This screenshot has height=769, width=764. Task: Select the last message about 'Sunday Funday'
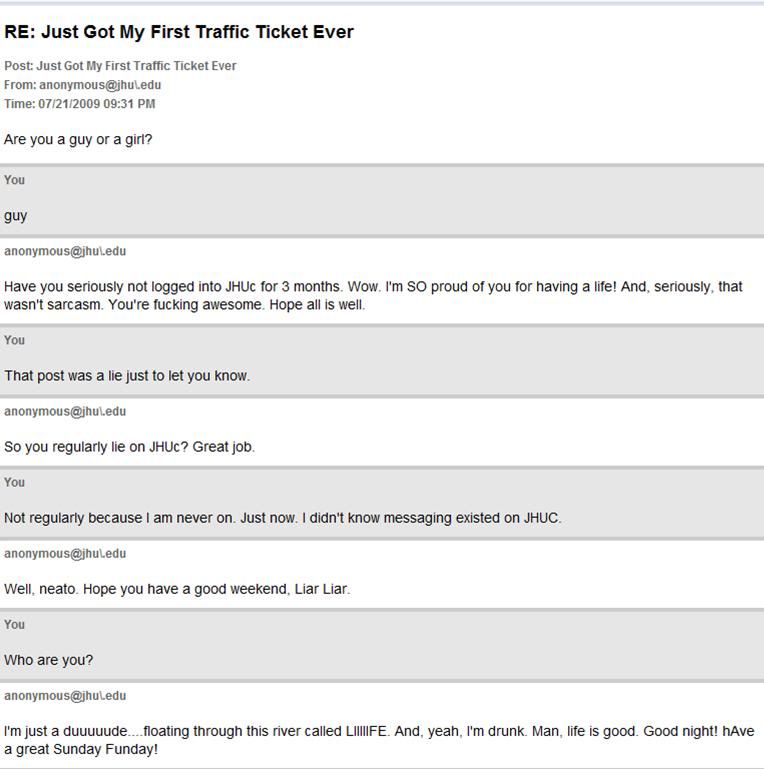(379, 740)
